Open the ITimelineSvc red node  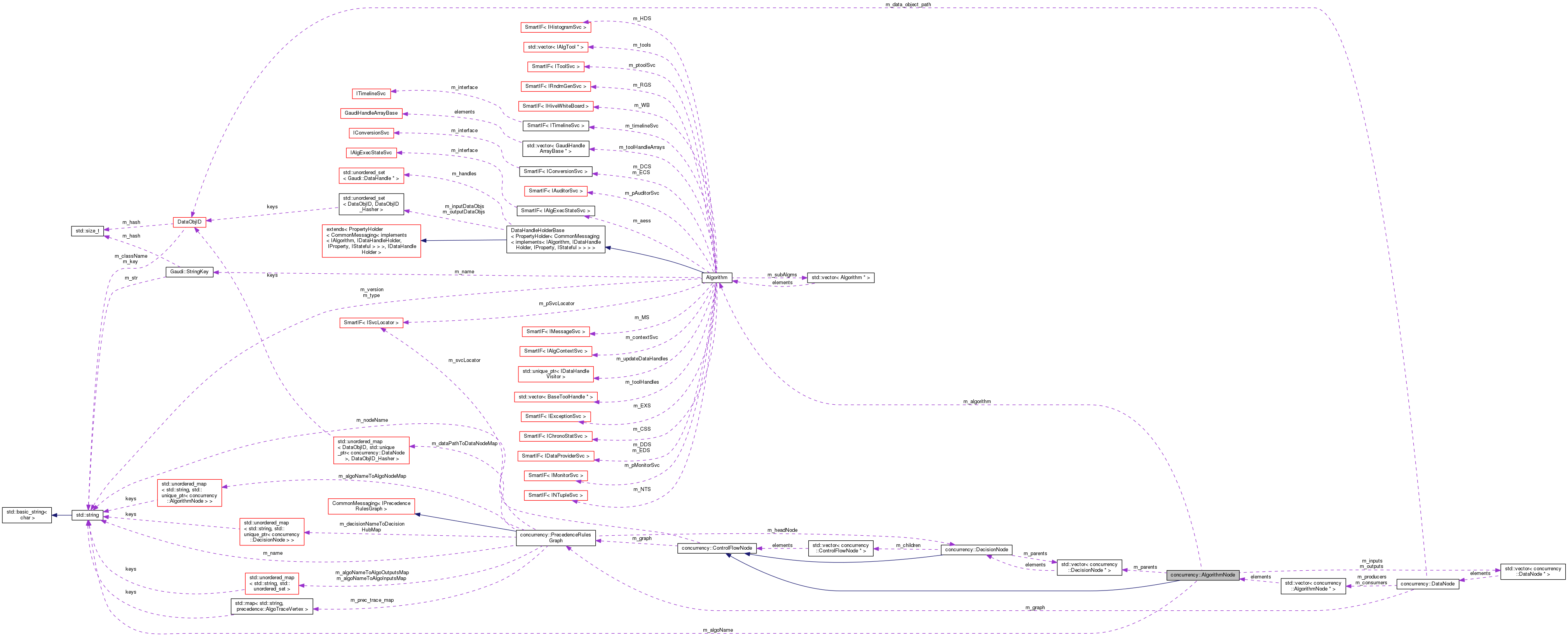pyautogui.click(x=371, y=94)
